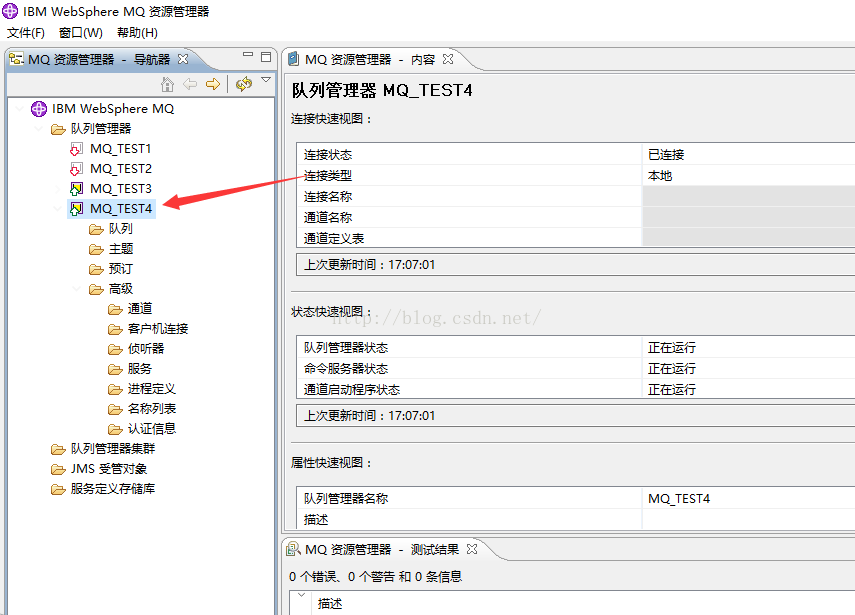Click the 通道 folder icon

pyautogui.click(x=115, y=309)
